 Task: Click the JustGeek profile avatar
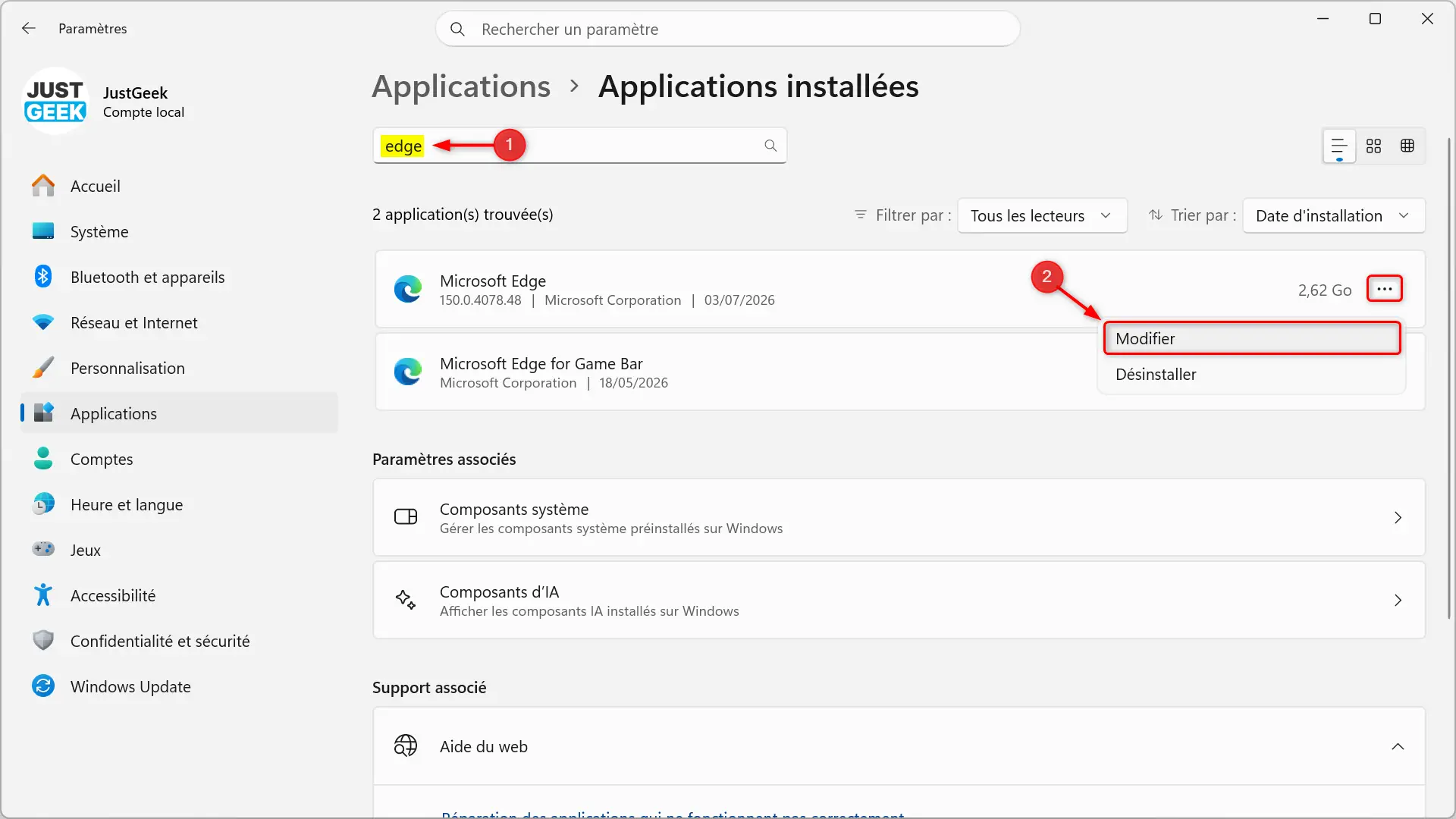tap(55, 101)
